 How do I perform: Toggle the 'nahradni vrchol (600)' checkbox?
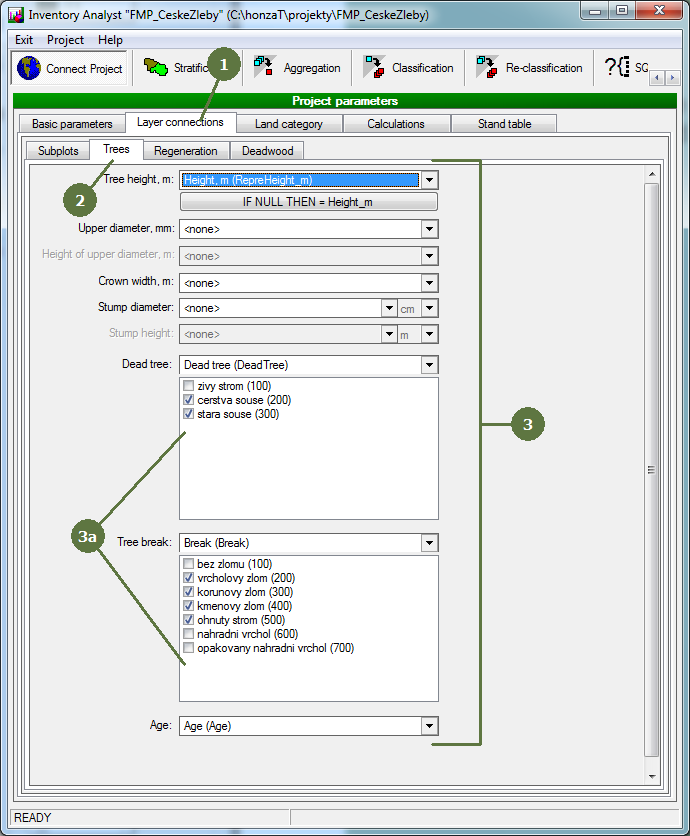coord(189,634)
